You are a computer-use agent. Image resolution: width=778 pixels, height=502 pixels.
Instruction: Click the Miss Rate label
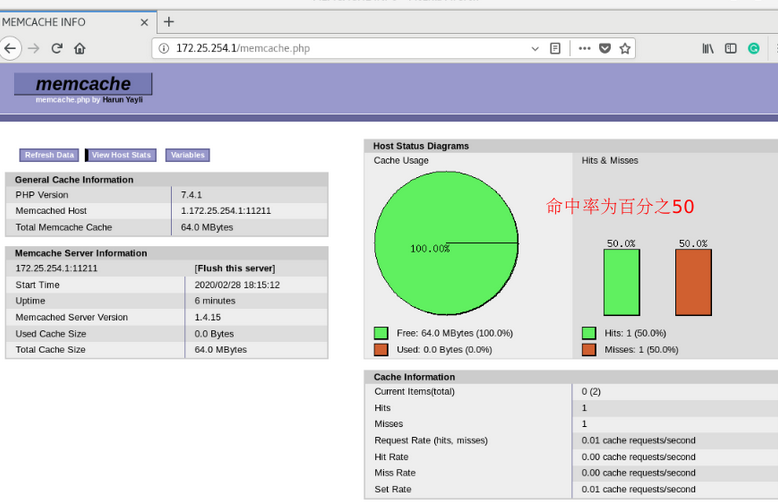(x=395, y=473)
